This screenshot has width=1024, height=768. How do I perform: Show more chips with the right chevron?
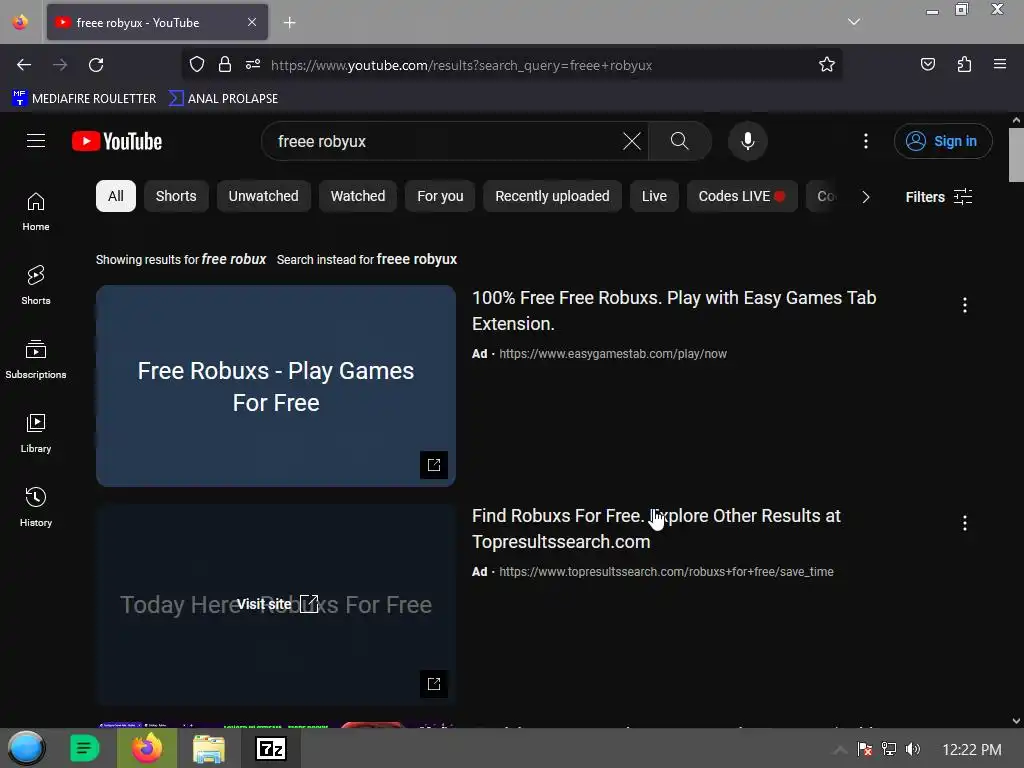(866, 197)
